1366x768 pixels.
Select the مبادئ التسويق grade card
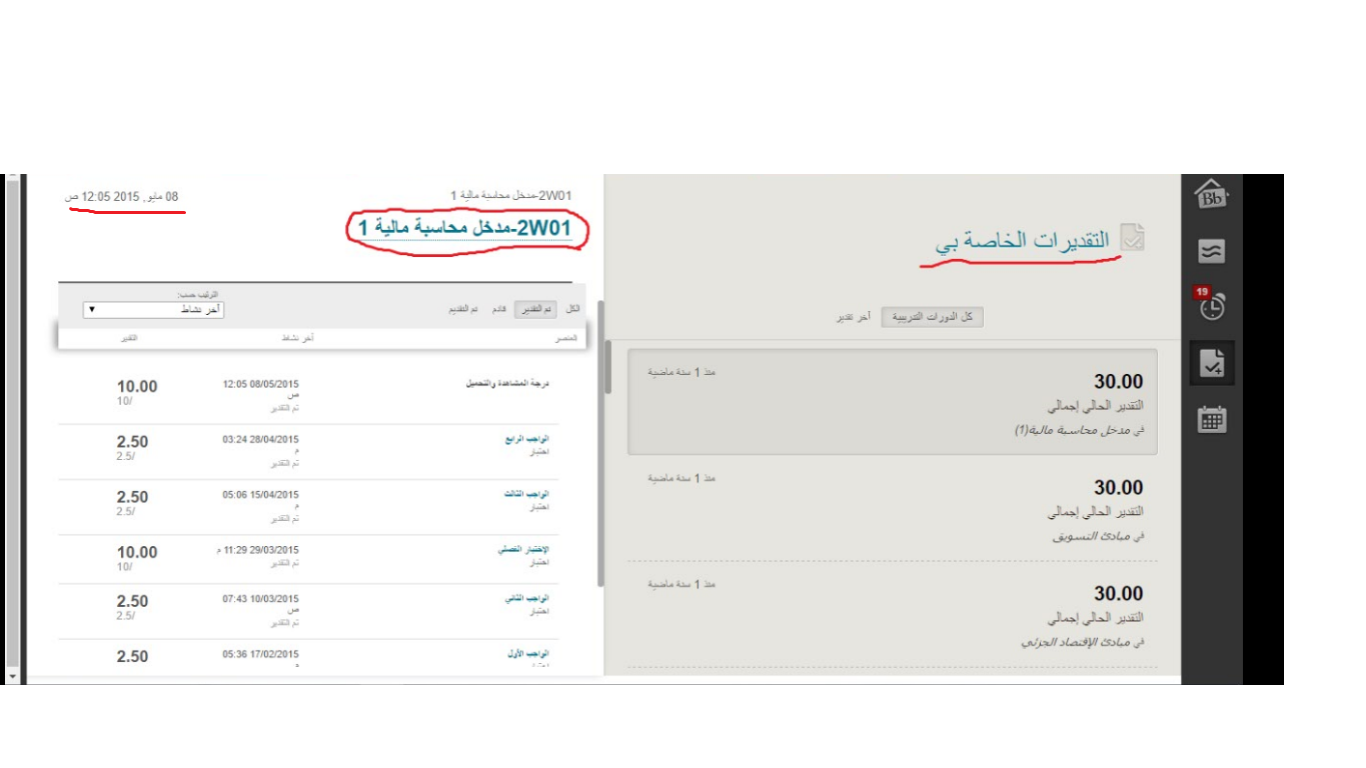click(892, 509)
